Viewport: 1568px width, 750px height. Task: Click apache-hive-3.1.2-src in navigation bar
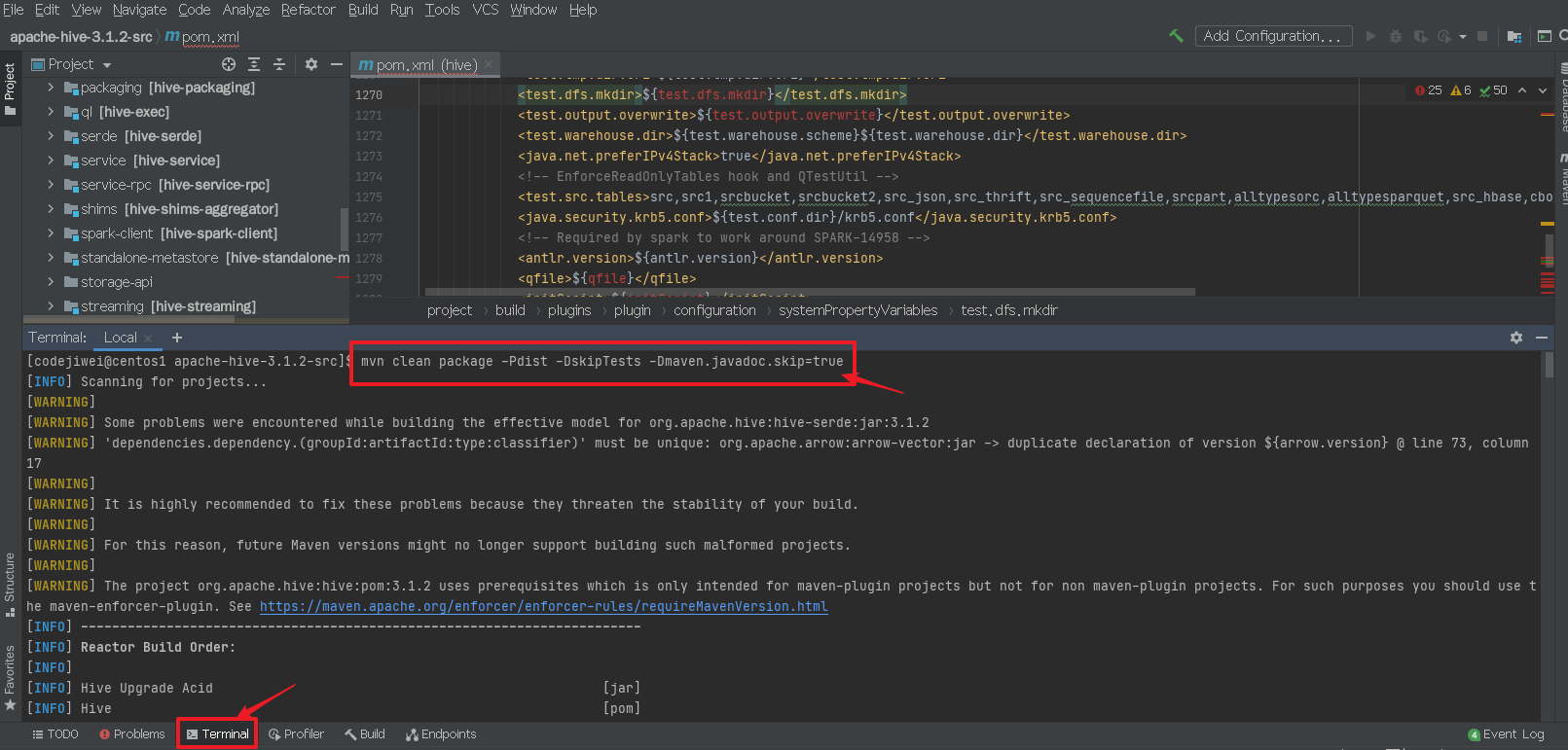click(x=81, y=37)
